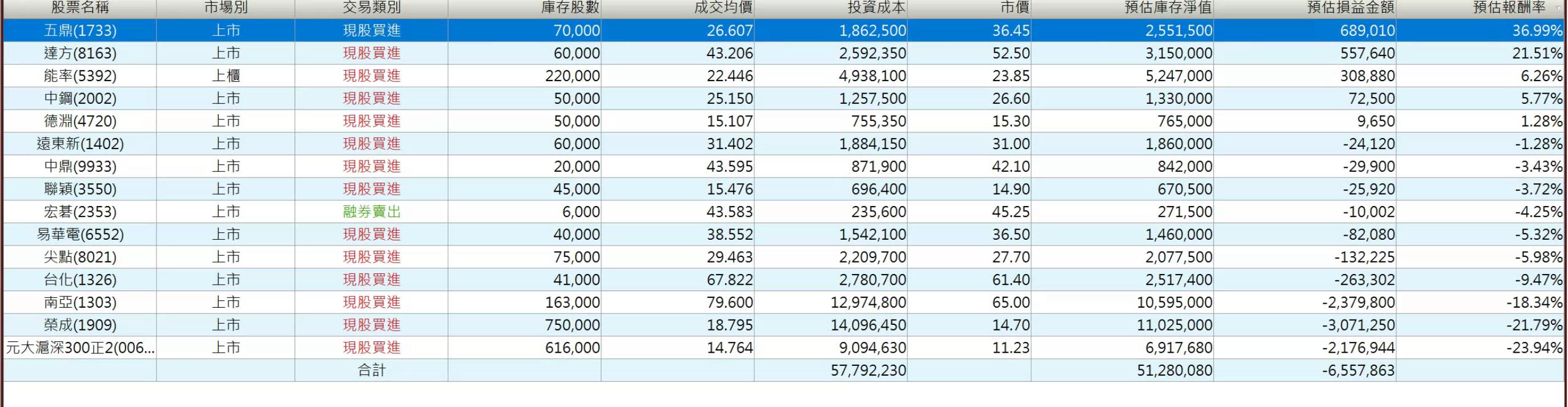Click investment cost 14,096,450
Image resolution: width=1568 pixels, height=407 pixels.
[868, 325]
